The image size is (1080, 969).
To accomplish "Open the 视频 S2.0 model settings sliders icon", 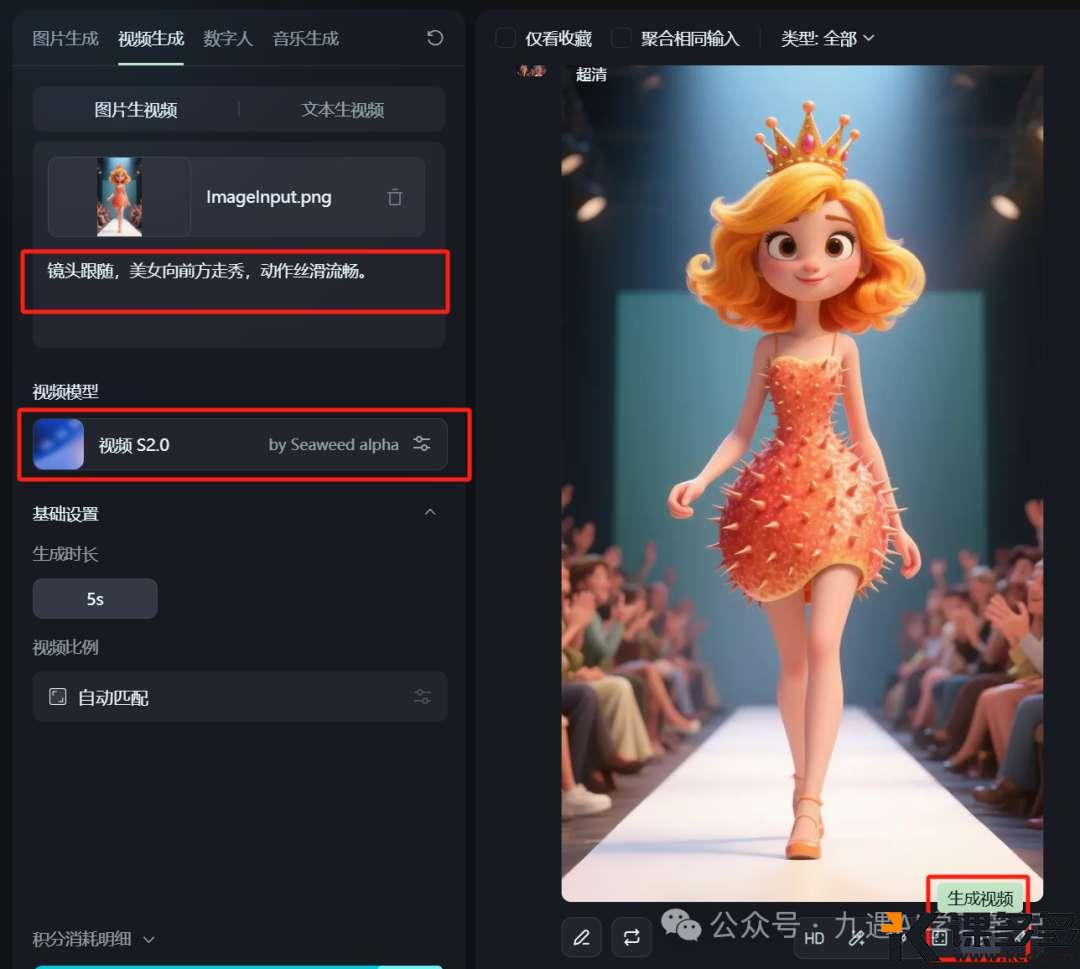I will [421, 444].
